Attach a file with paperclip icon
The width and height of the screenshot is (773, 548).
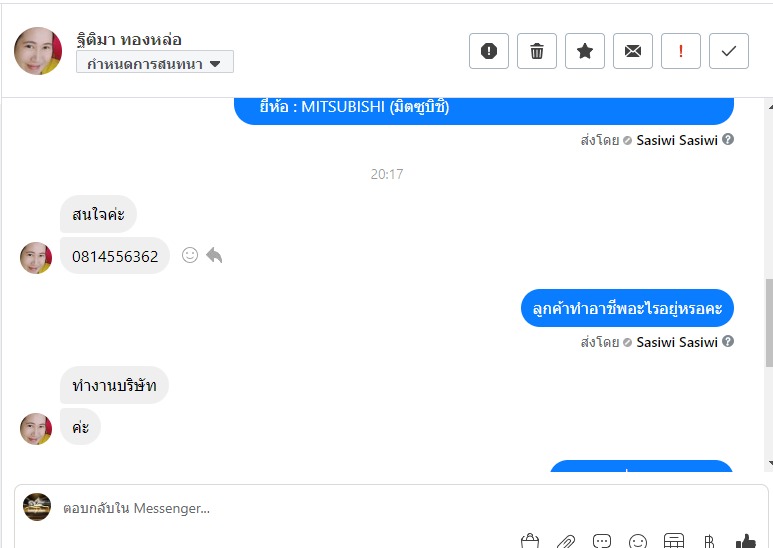click(x=566, y=542)
